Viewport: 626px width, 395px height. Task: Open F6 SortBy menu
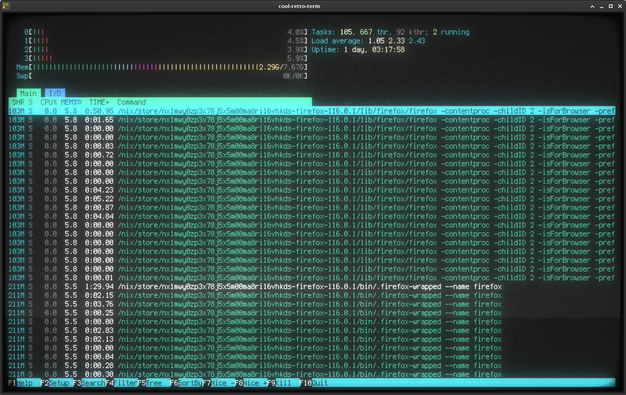(186, 383)
